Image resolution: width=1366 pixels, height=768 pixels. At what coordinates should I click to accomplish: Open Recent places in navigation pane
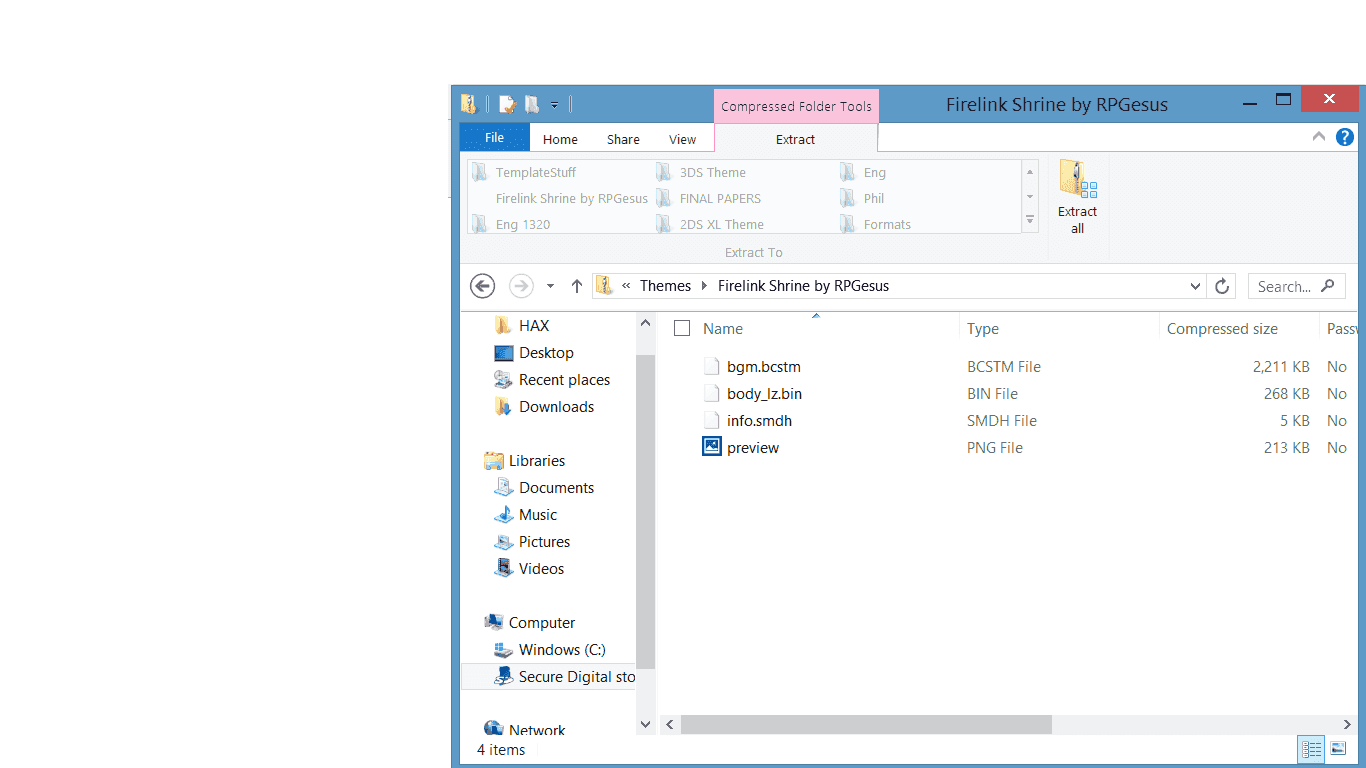564,380
